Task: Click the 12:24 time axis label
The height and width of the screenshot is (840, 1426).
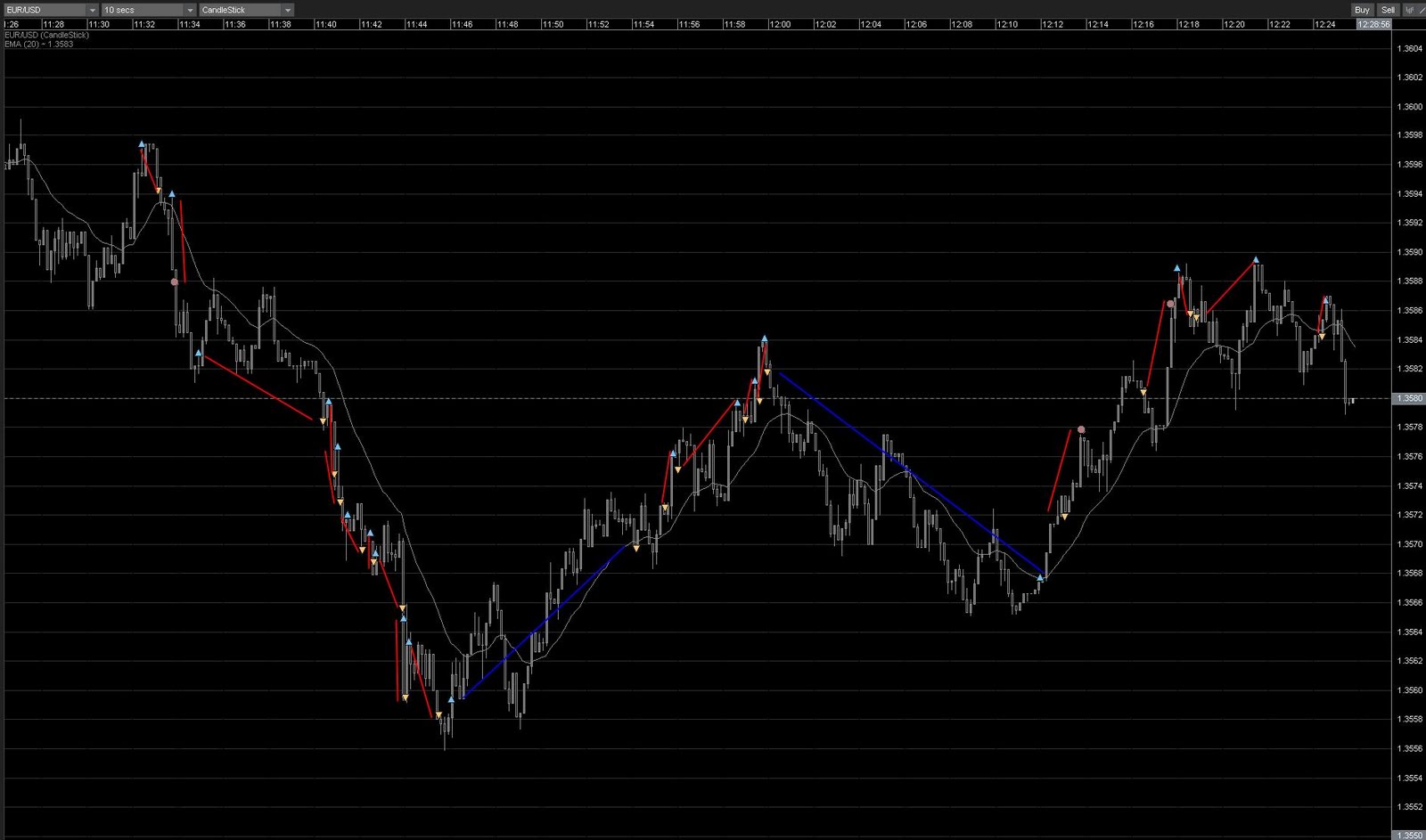Action: point(1325,24)
